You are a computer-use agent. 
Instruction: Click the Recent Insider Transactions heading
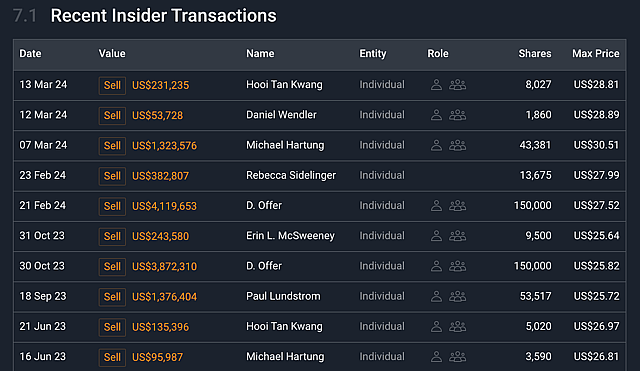(163, 16)
